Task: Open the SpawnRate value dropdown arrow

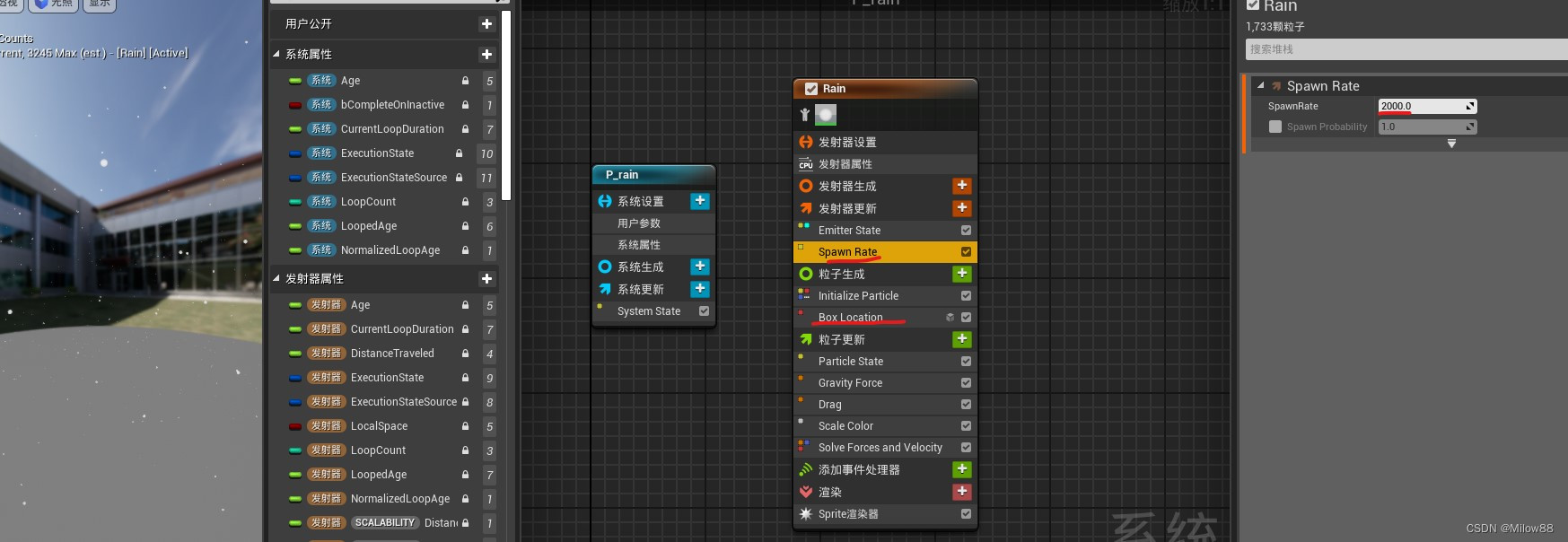Action: pos(1470,107)
